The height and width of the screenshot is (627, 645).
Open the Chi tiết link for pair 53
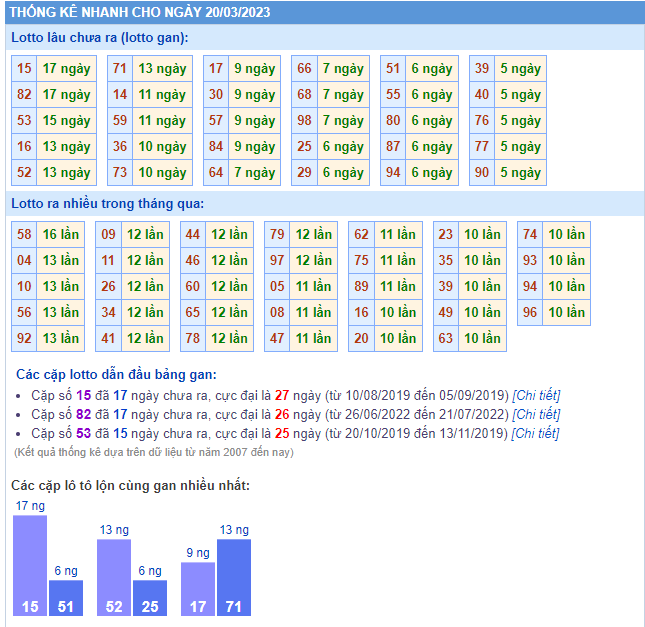click(535, 433)
